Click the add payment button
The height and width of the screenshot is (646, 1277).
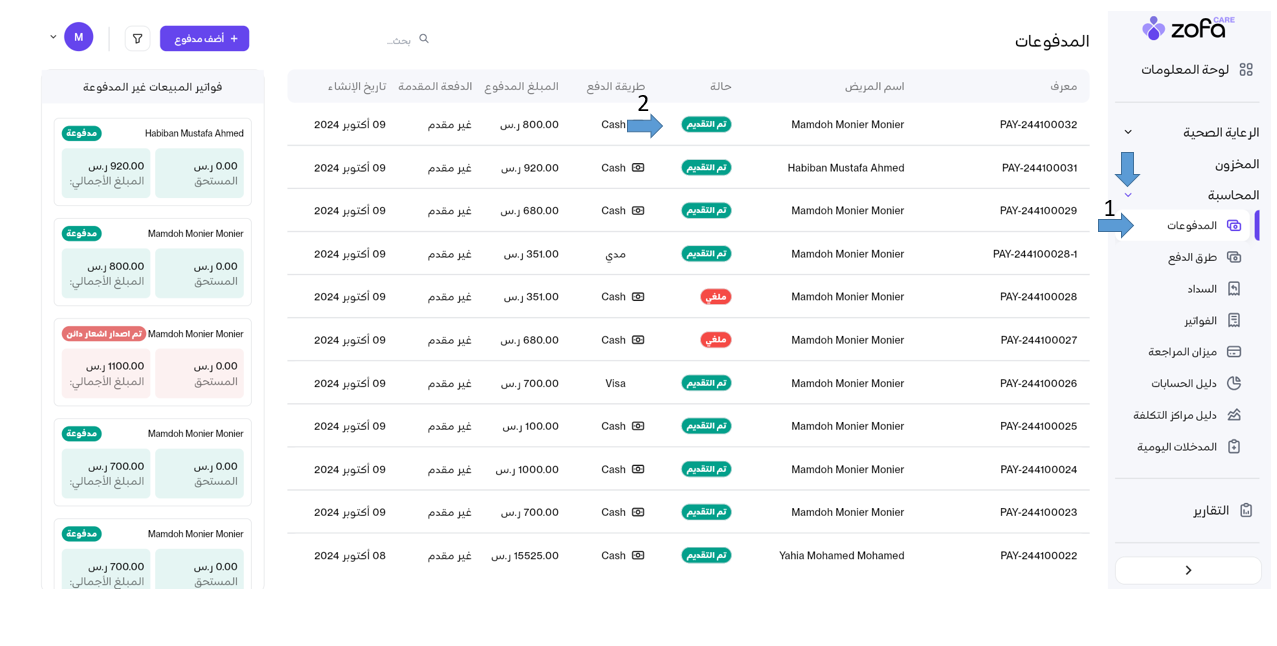(x=205, y=39)
